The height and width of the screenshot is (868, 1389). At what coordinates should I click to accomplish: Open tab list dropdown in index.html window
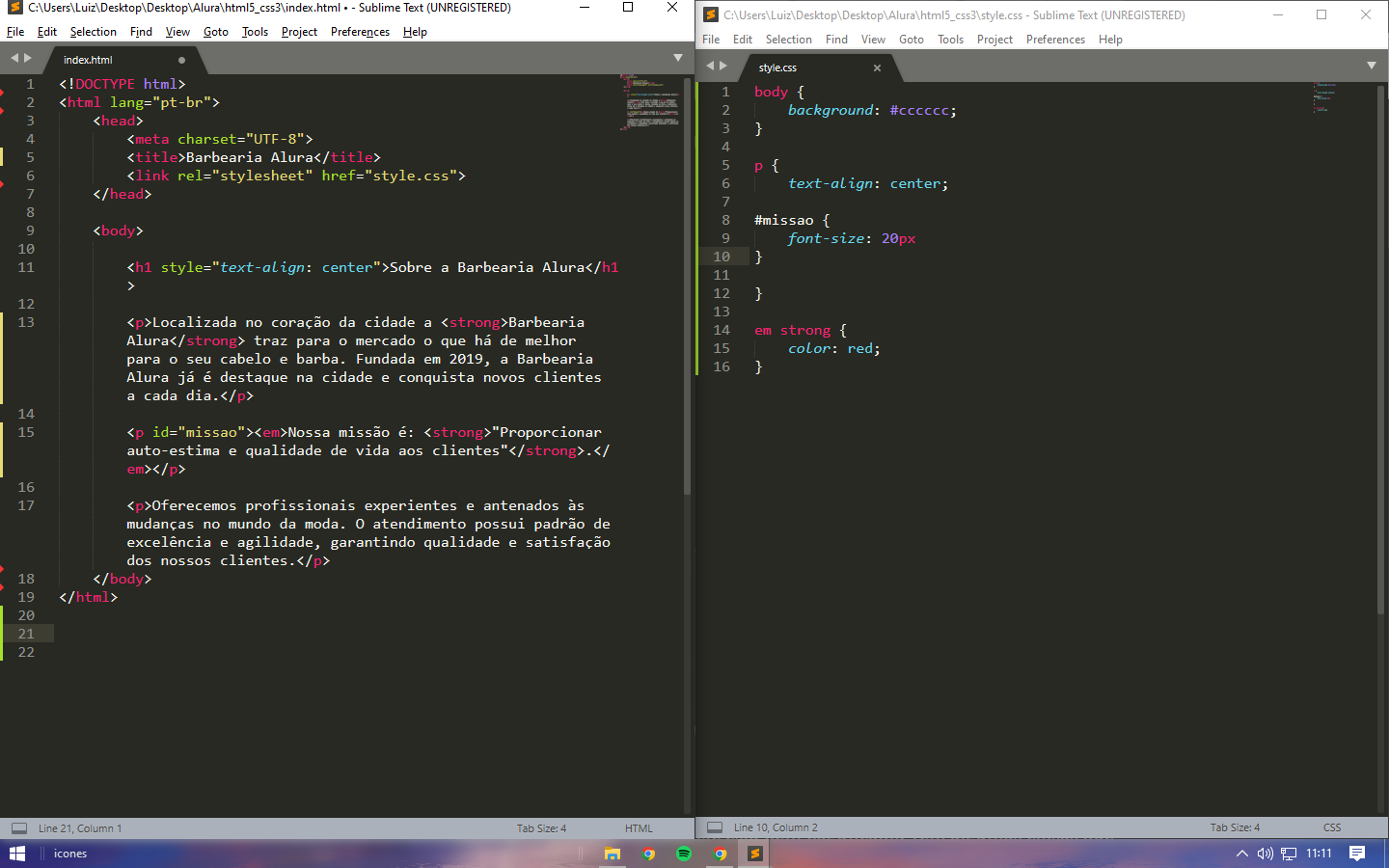point(677,58)
